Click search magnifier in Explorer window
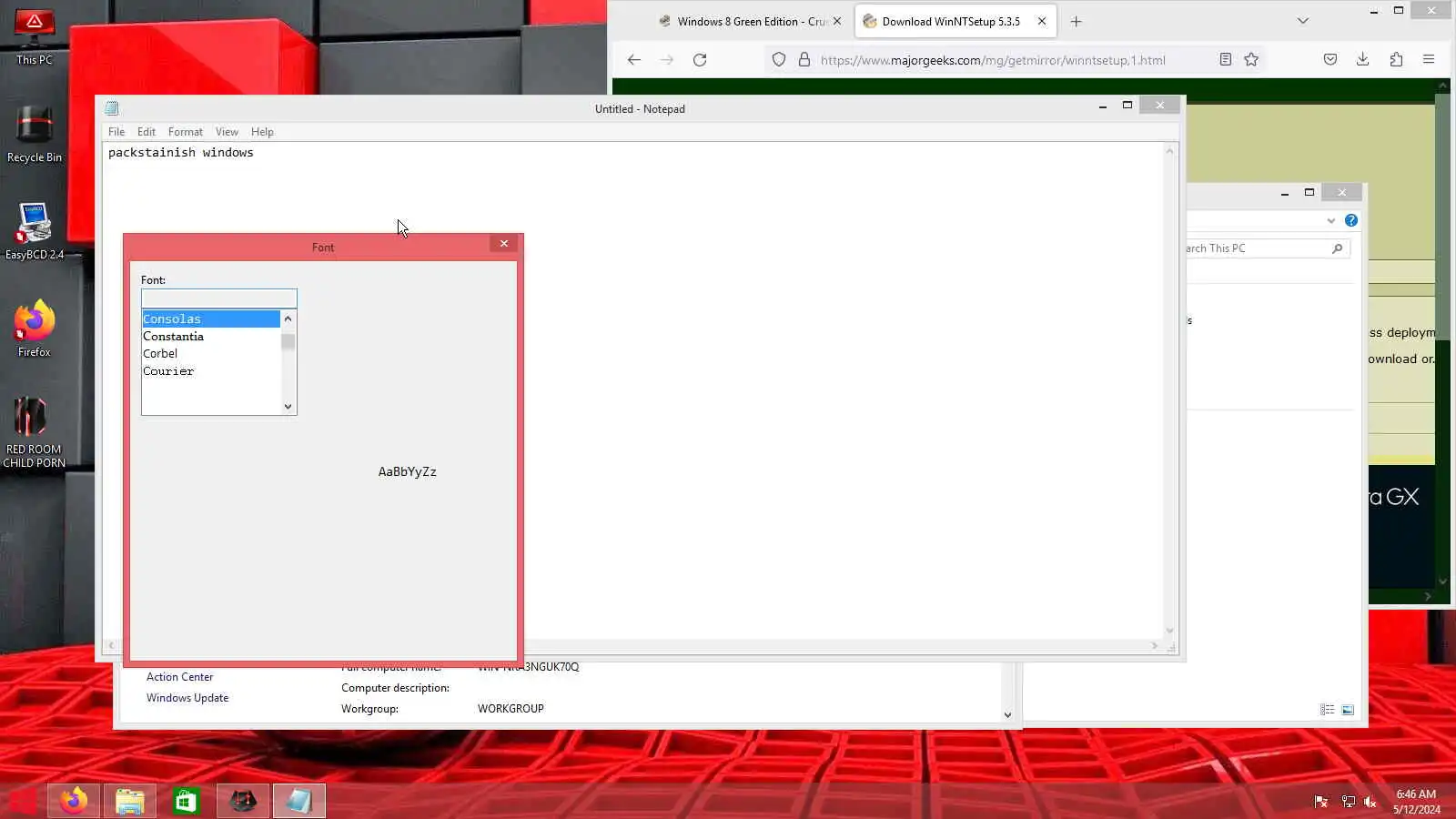Image resolution: width=1456 pixels, height=819 pixels. coord(1337,248)
